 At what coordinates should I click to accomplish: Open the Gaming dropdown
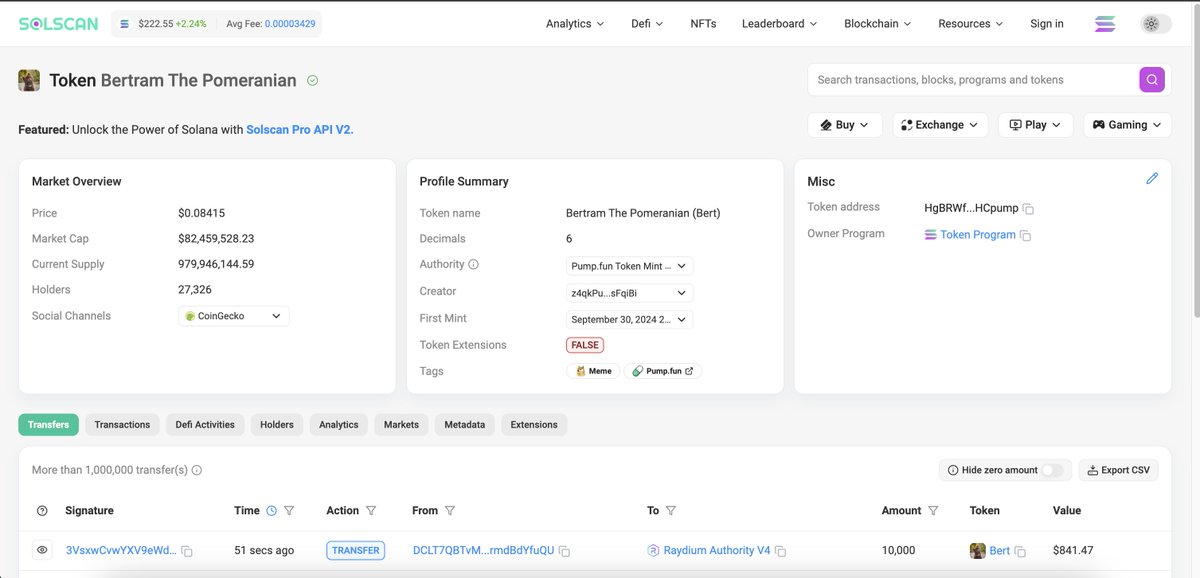click(x=1127, y=125)
